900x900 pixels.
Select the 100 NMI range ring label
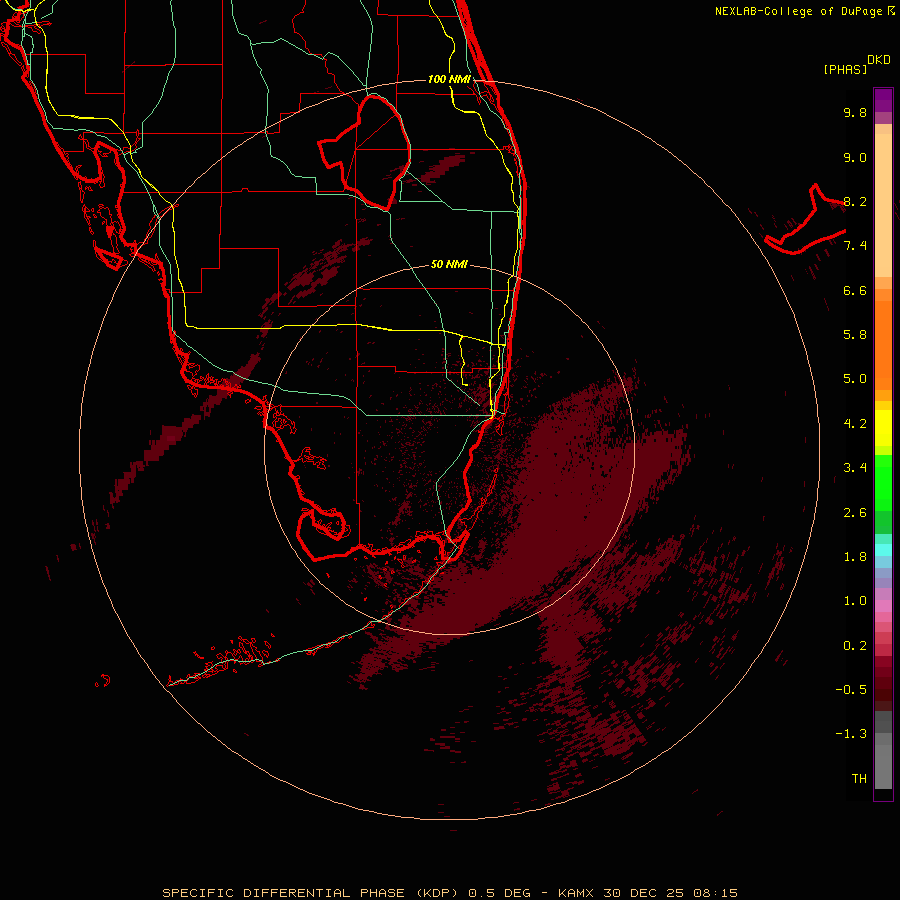coord(449,79)
